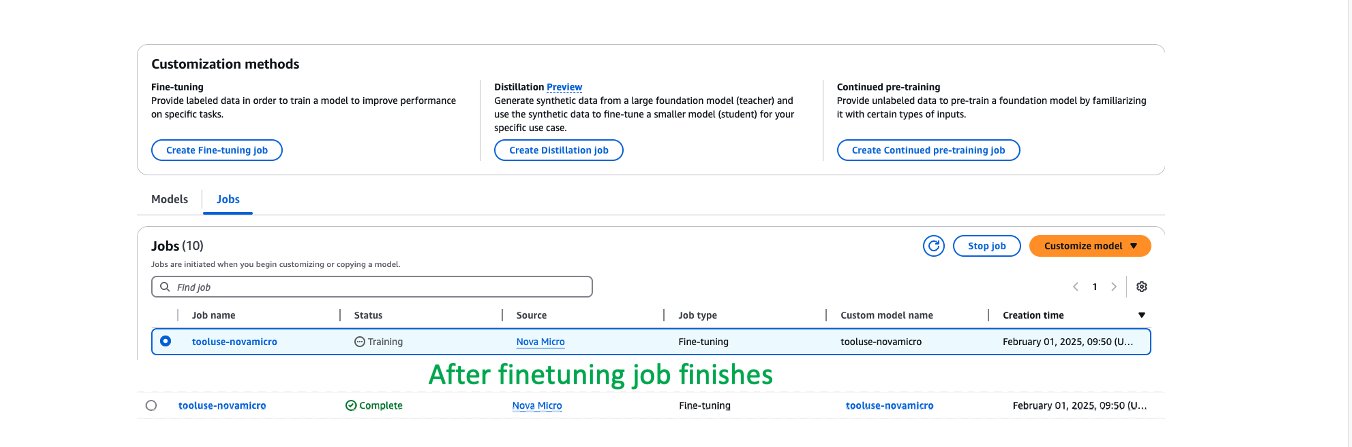This screenshot has width=1352, height=447.
Task: Click Create Continued pre-training job
Action: coord(927,150)
